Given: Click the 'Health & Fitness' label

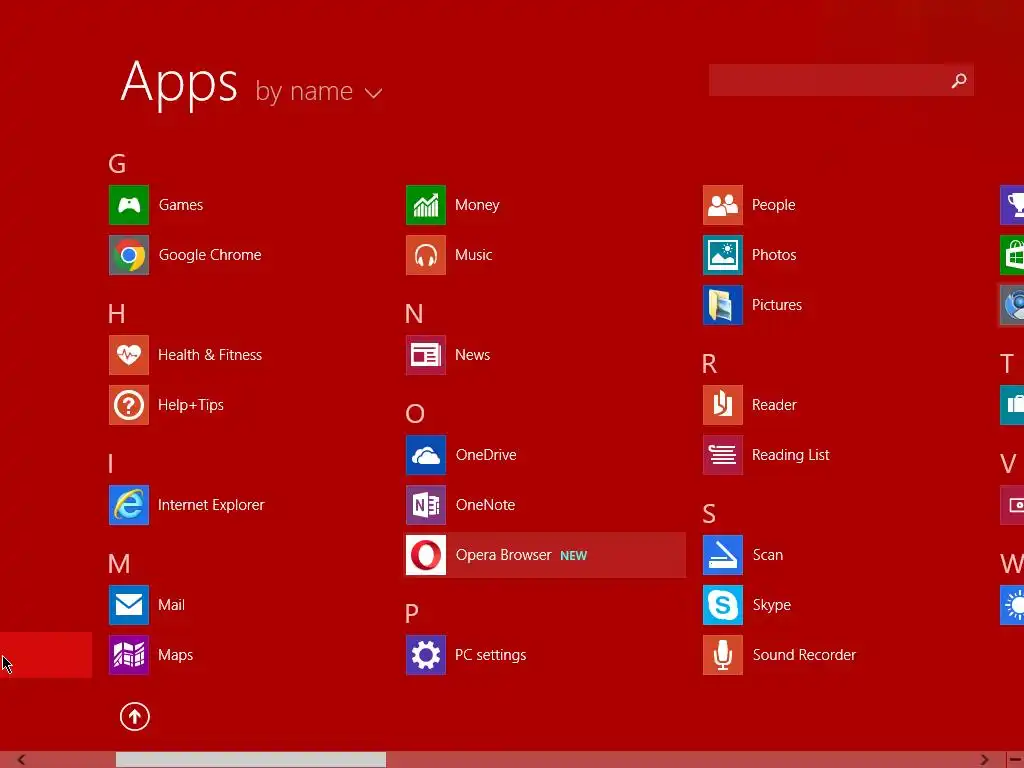Looking at the screenshot, I should tap(210, 355).
